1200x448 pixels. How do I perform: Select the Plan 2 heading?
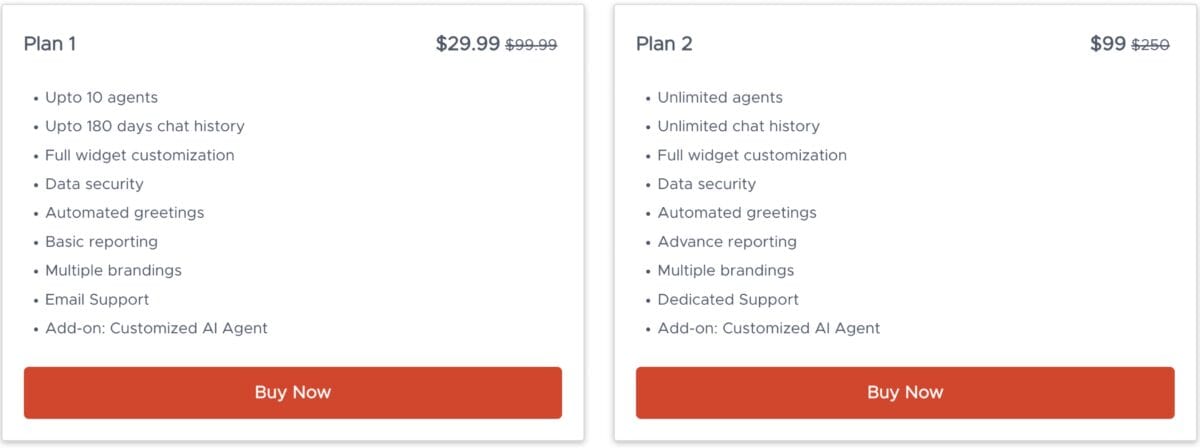tap(664, 44)
